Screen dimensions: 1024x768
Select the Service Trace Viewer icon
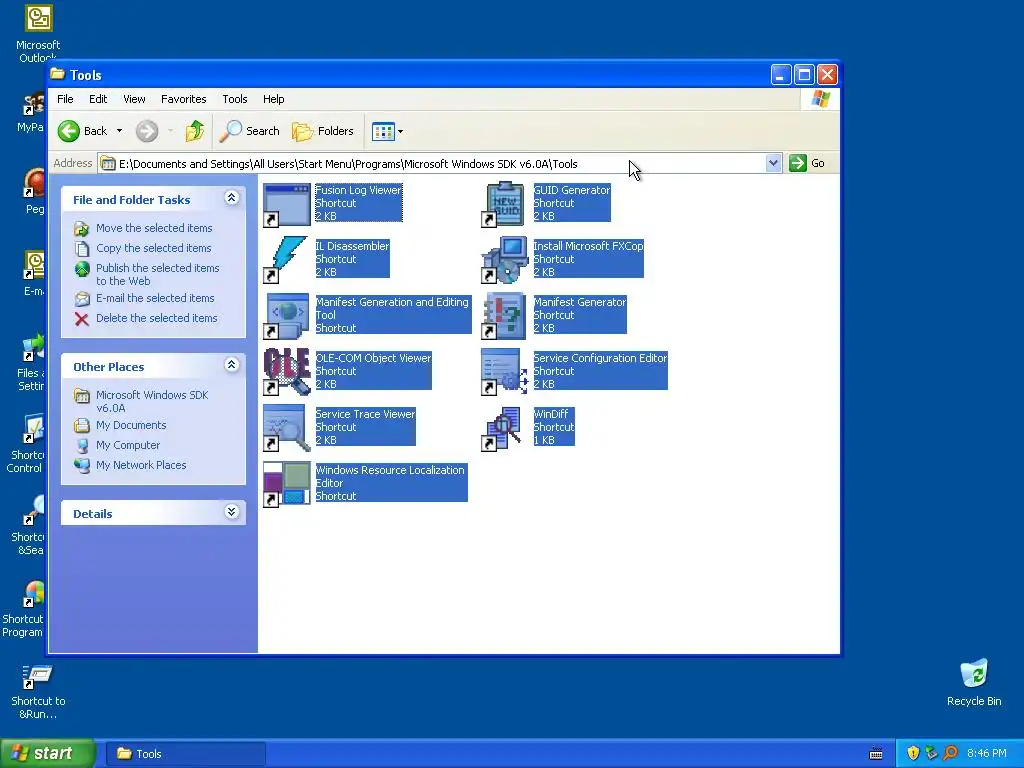tap(287, 428)
